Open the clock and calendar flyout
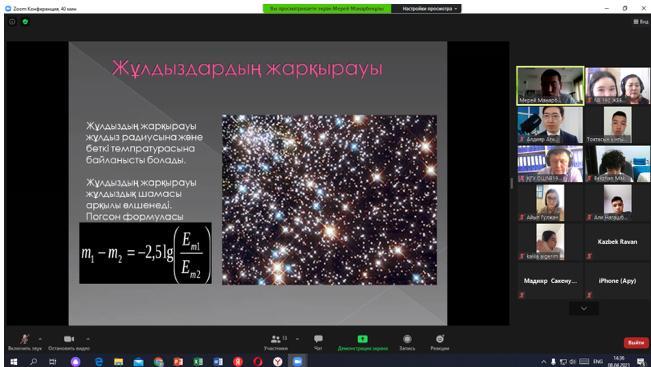This screenshot has width=651, height=367. pos(618,361)
